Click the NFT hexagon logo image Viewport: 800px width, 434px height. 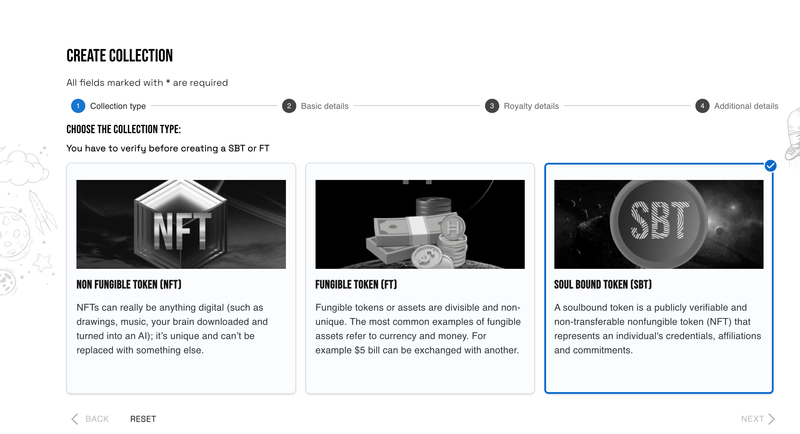click(181, 224)
